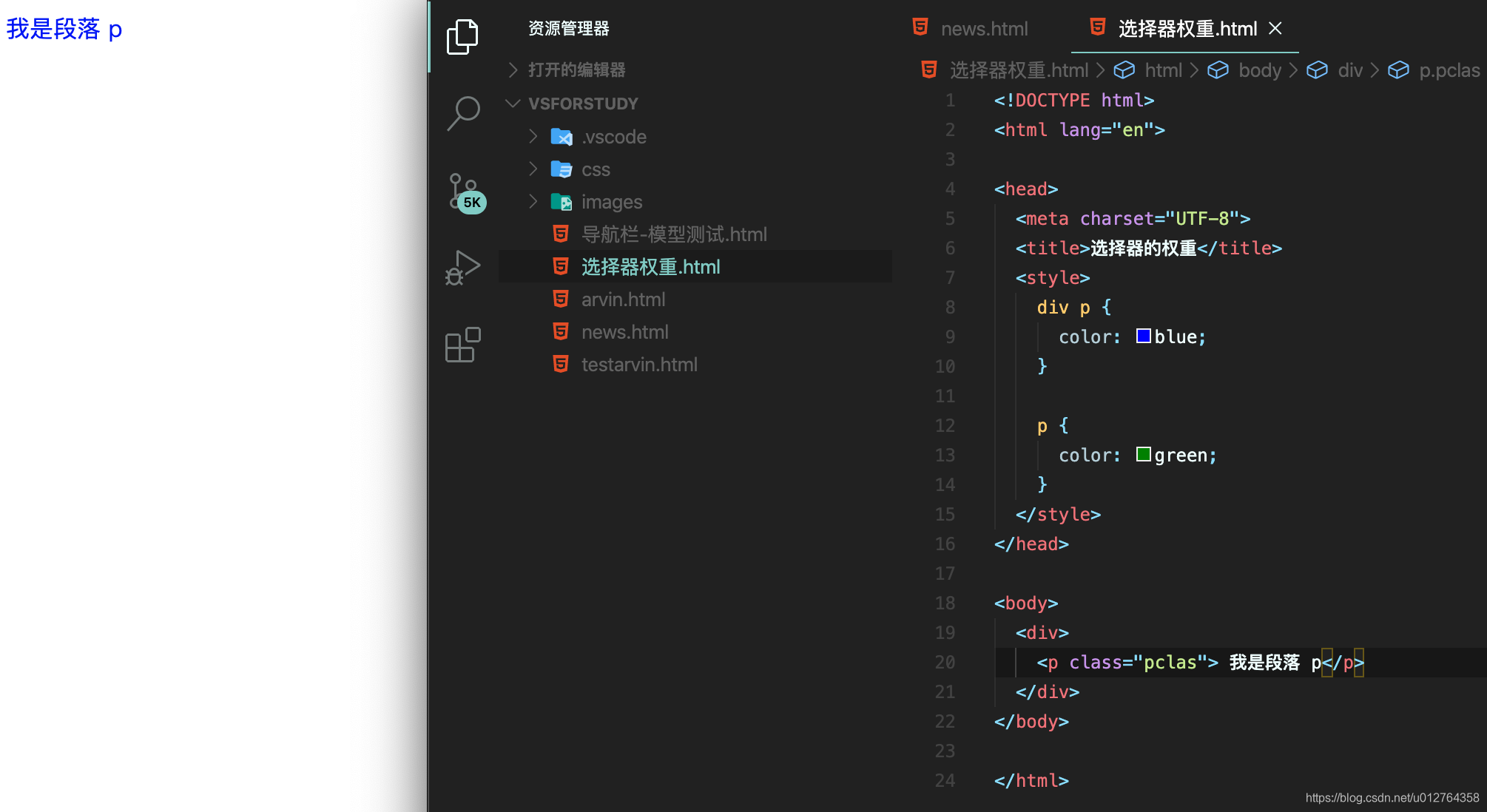1487x812 pixels.
Task: Open the blue color swatch picker
Action: coord(1143,336)
